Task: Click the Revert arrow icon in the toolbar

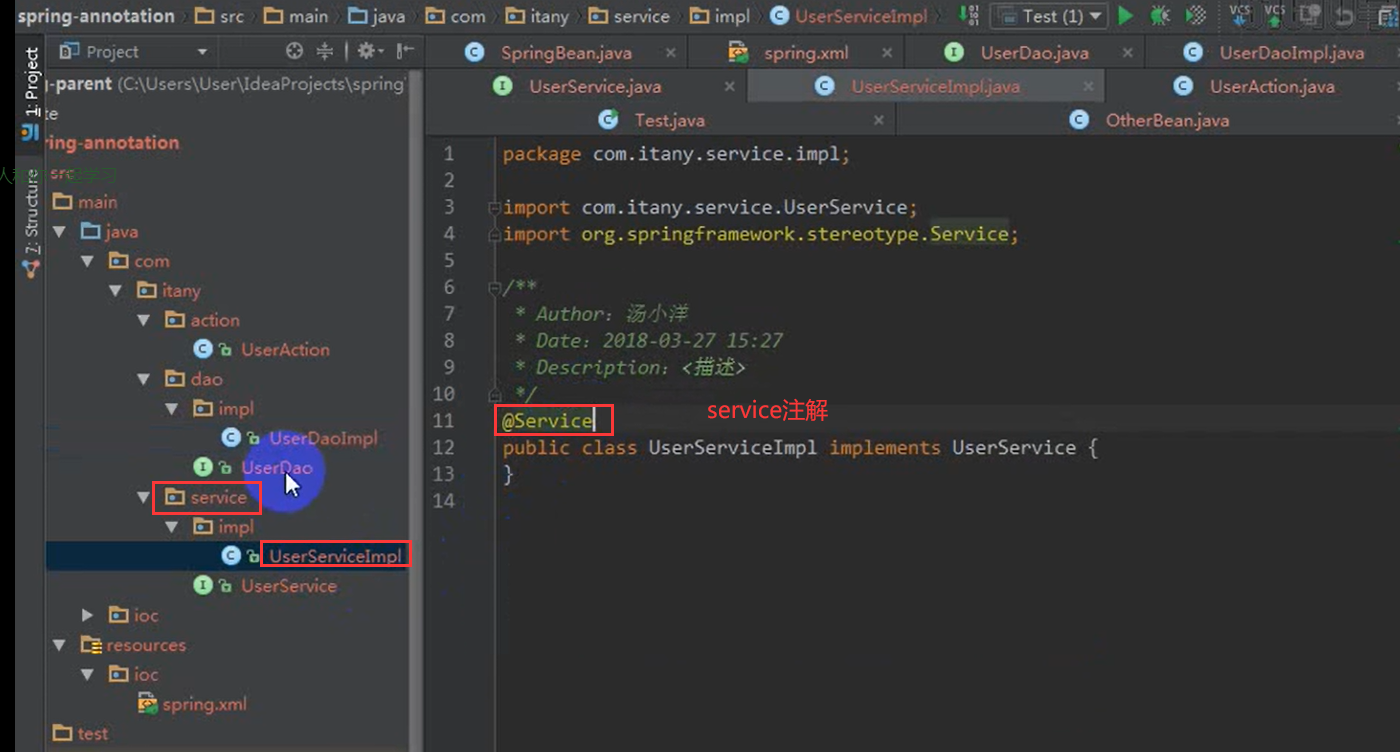Action: [x=1345, y=16]
